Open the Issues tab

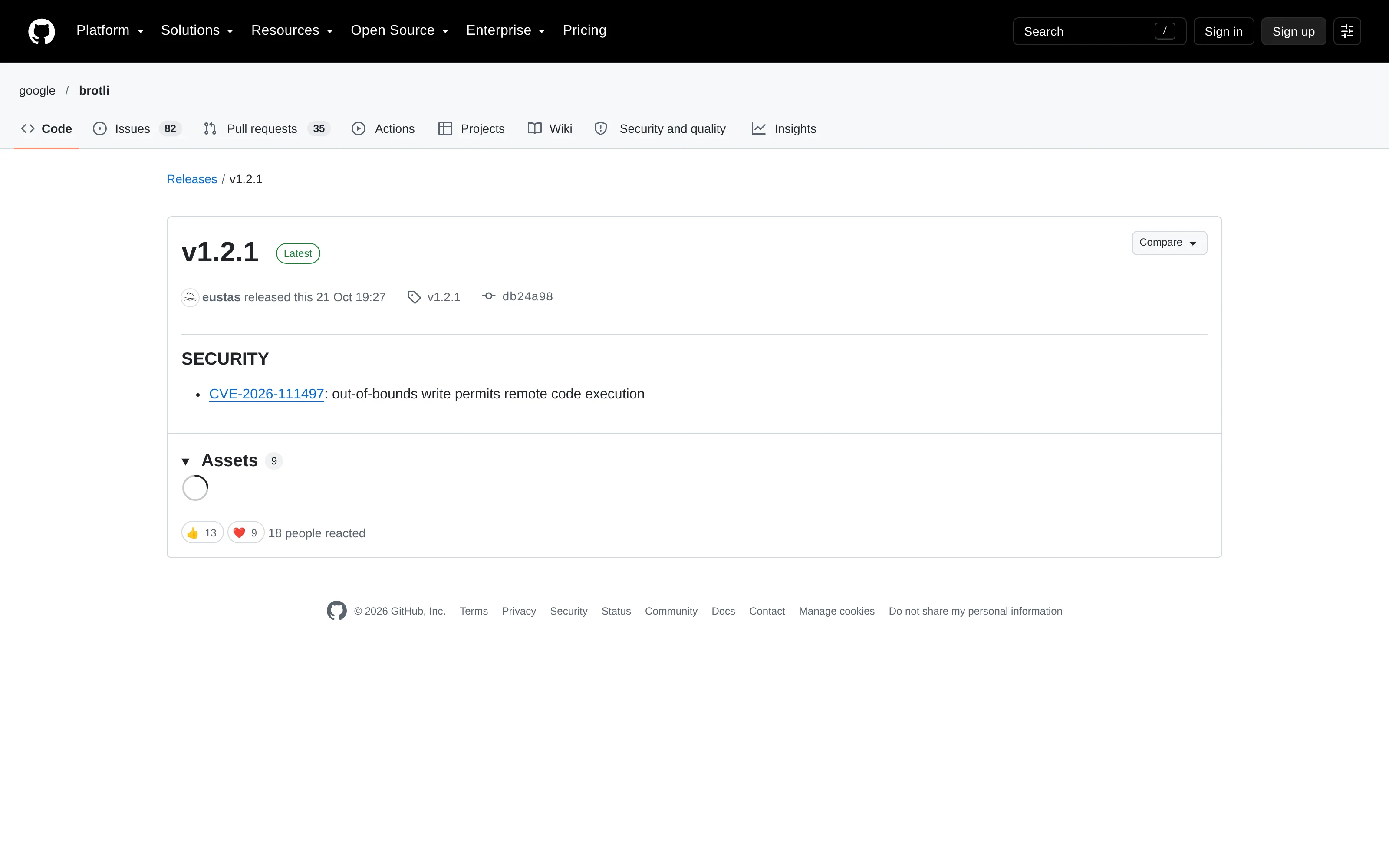point(137,128)
